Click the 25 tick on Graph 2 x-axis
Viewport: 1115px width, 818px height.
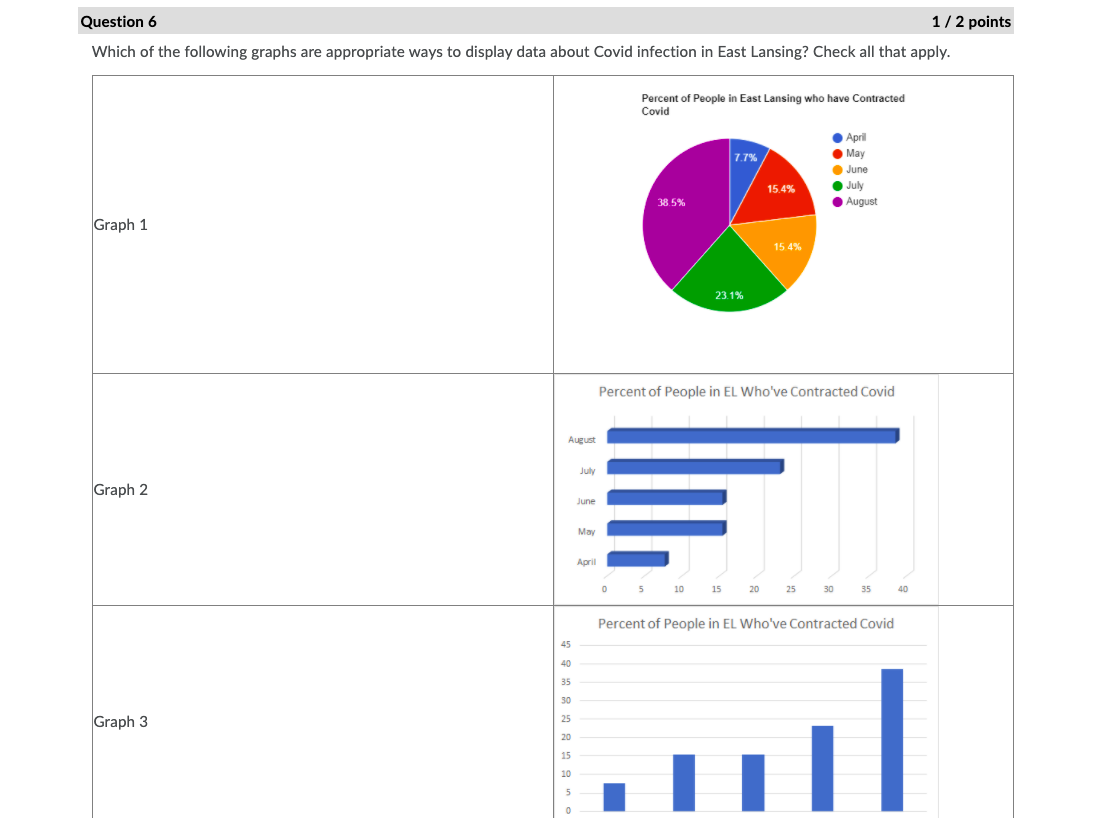[791, 589]
